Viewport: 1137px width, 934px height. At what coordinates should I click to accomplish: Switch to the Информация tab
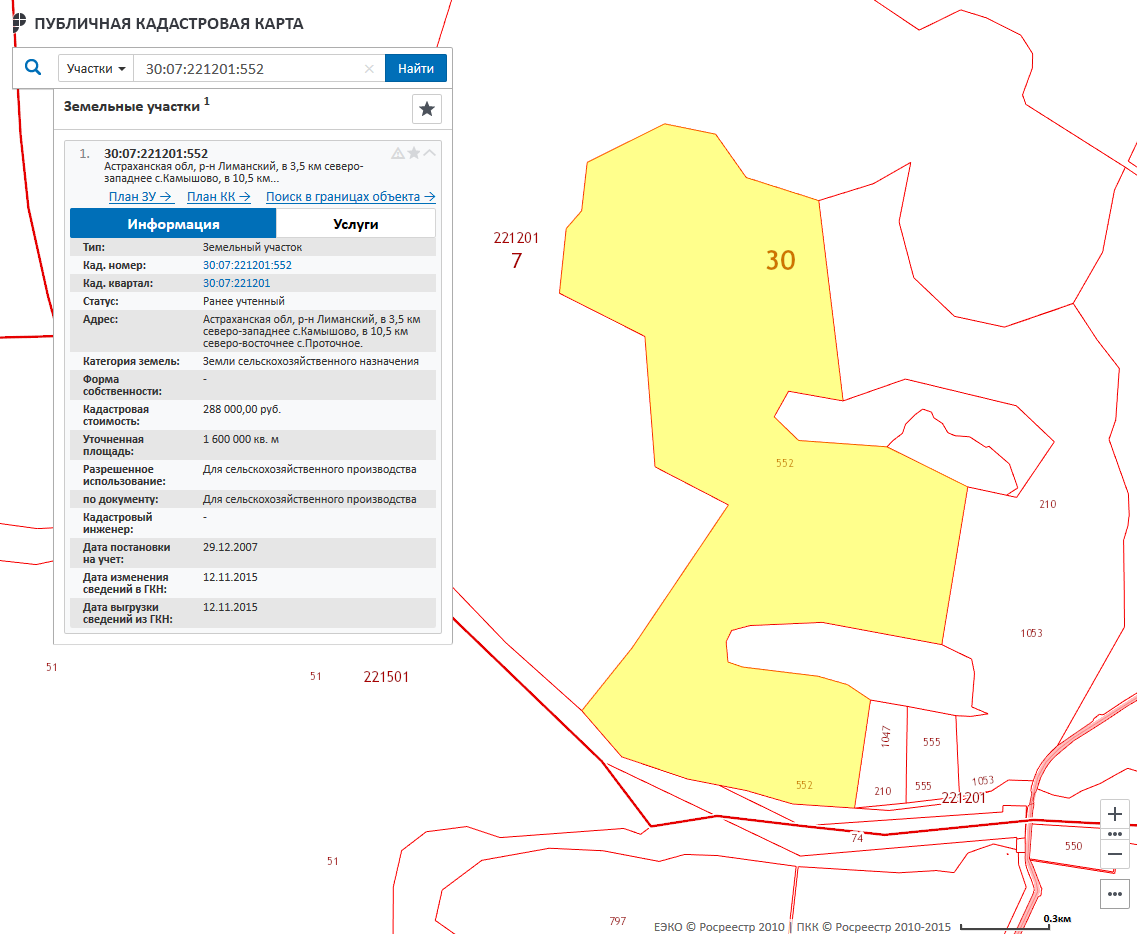173,224
